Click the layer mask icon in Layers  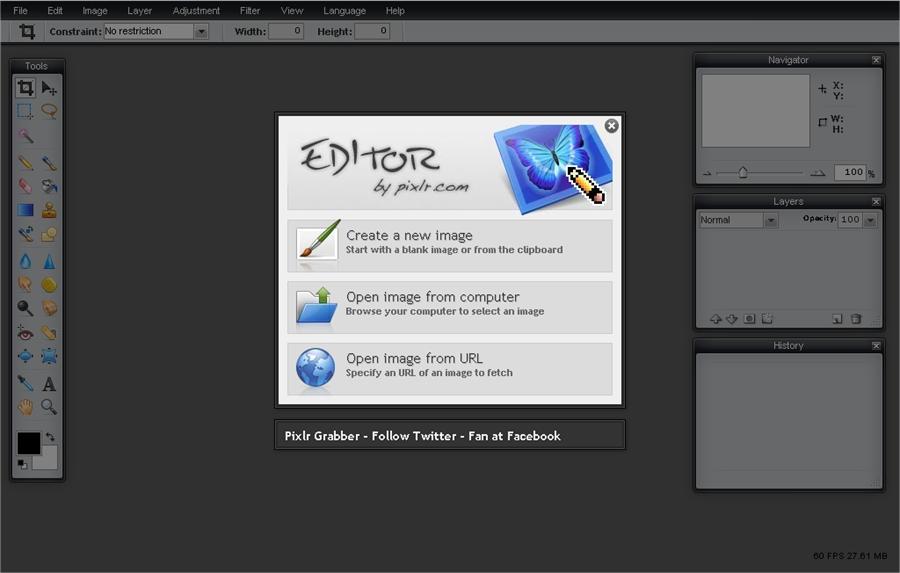coord(749,319)
